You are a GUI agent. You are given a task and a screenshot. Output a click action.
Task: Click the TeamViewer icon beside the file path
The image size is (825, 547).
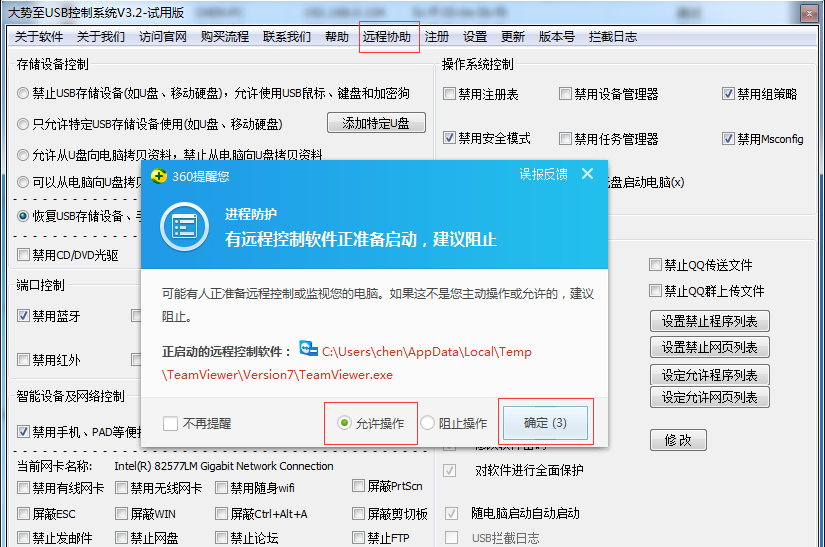[308, 348]
